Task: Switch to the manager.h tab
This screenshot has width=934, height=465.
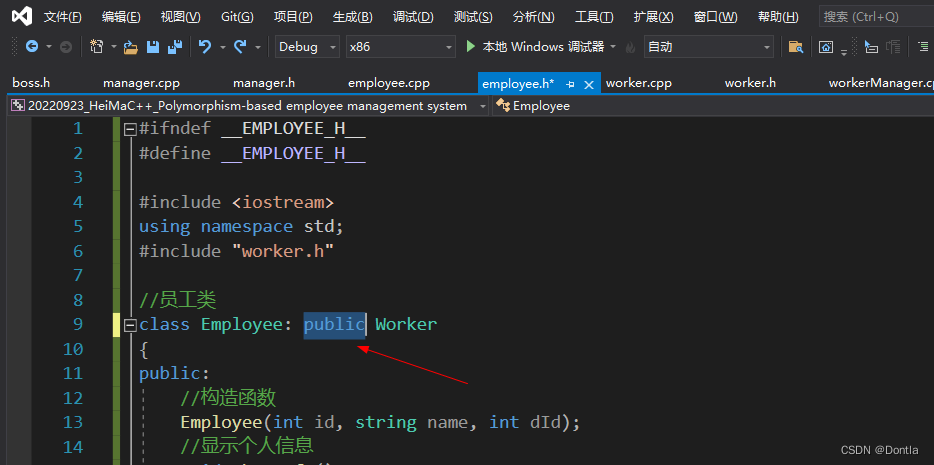Action: pyautogui.click(x=264, y=83)
